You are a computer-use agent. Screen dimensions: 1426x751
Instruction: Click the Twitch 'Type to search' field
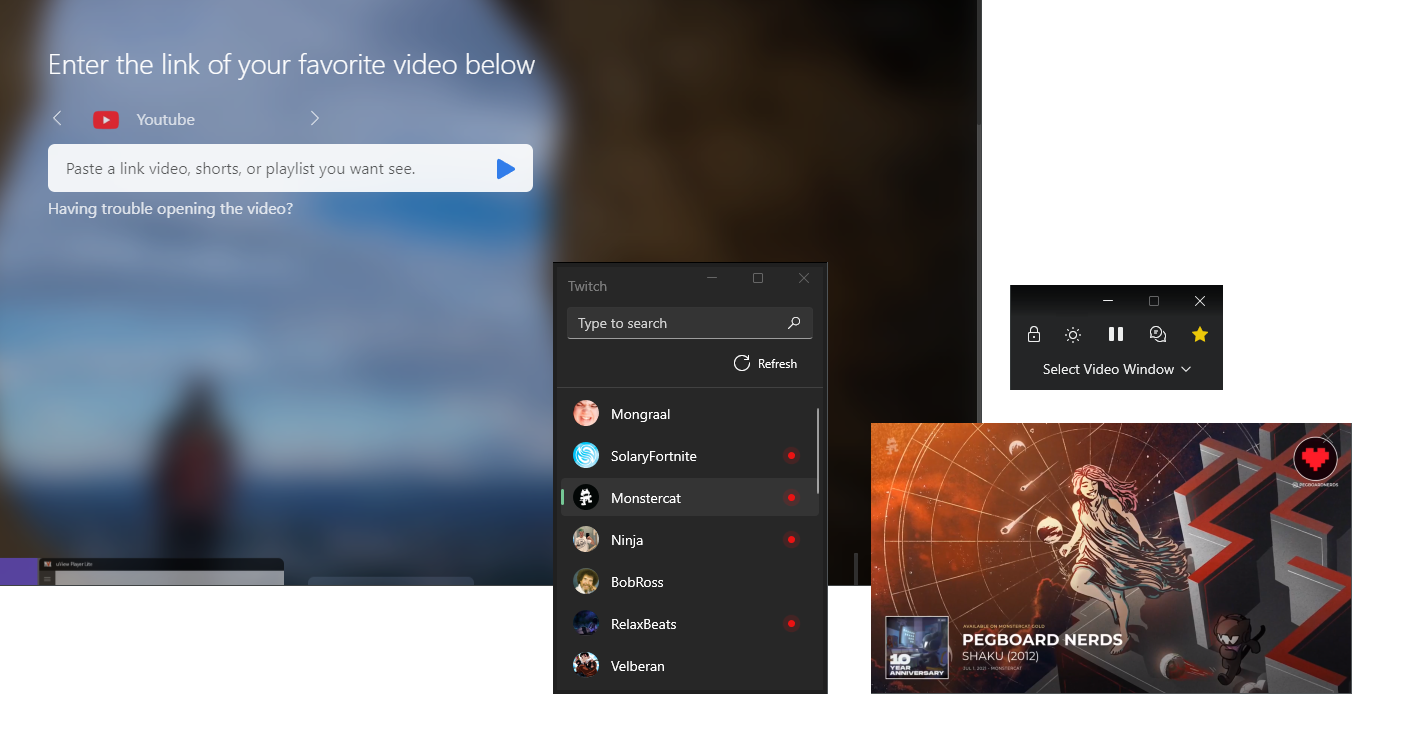[690, 323]
